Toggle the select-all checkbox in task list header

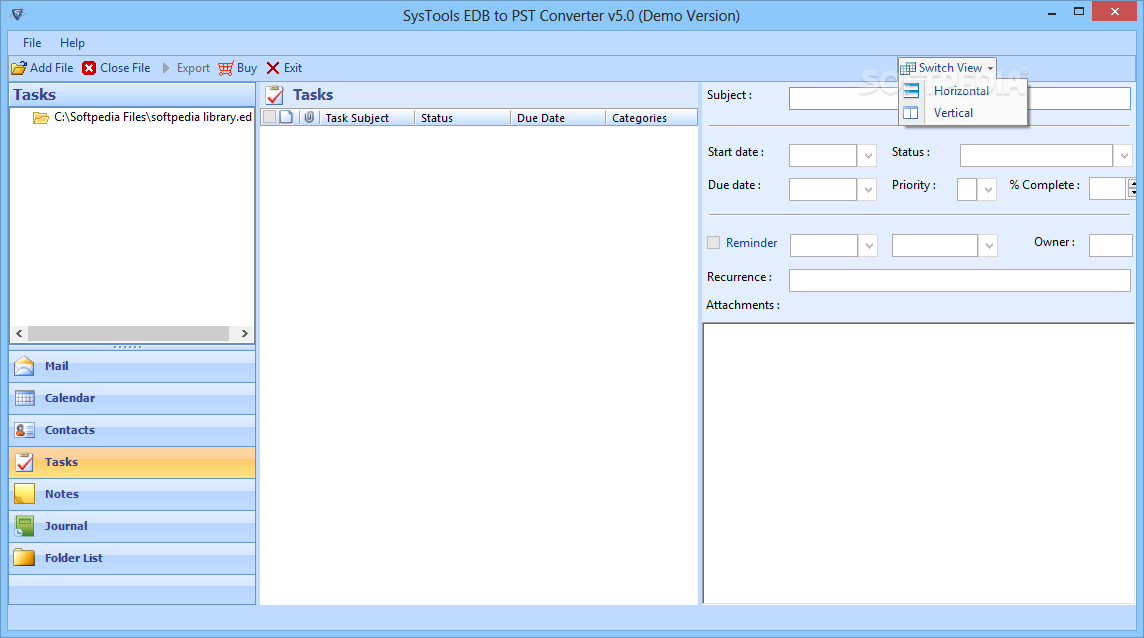tap(269, 118)
